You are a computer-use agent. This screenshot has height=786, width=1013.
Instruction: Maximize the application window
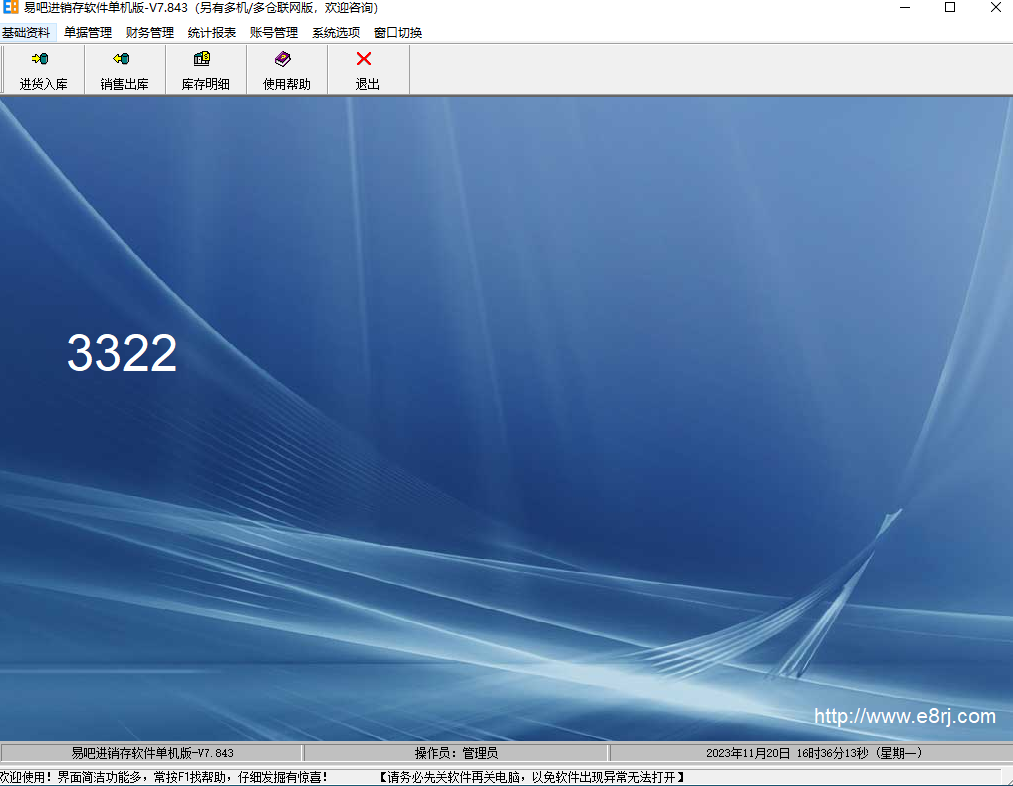coord(950,8)
